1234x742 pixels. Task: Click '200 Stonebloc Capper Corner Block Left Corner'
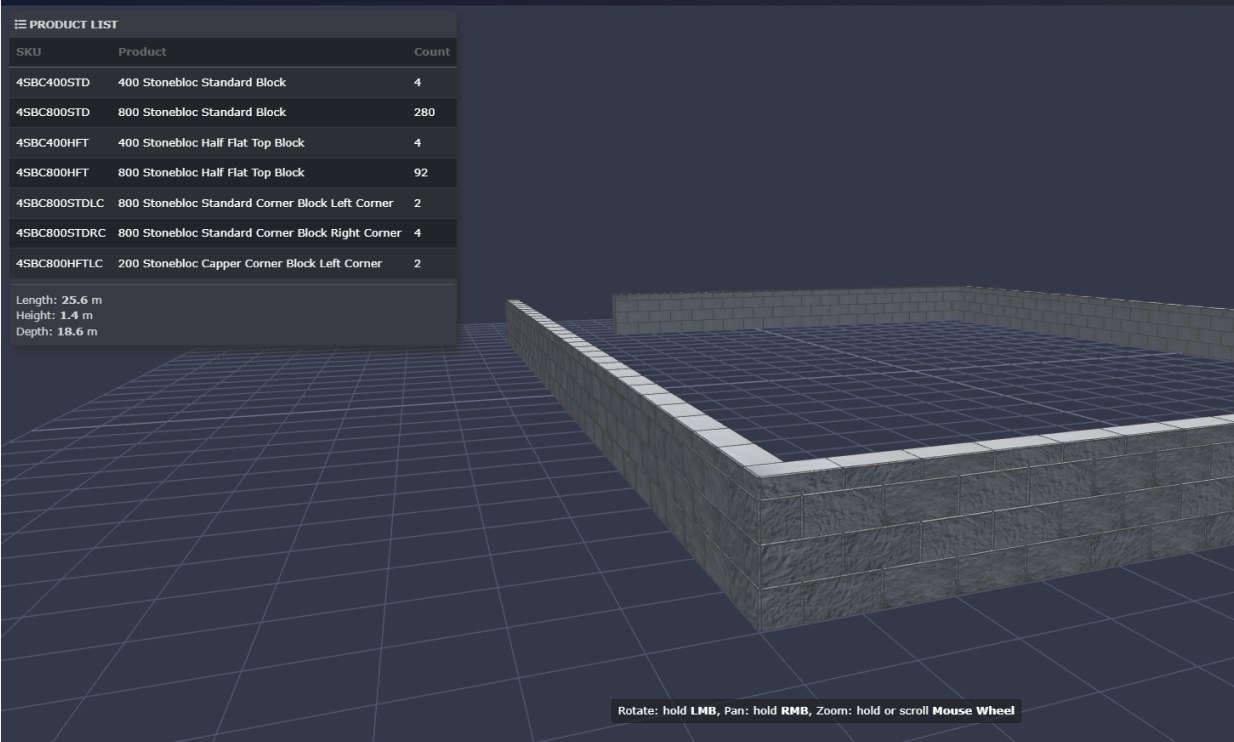pos(250,264)
